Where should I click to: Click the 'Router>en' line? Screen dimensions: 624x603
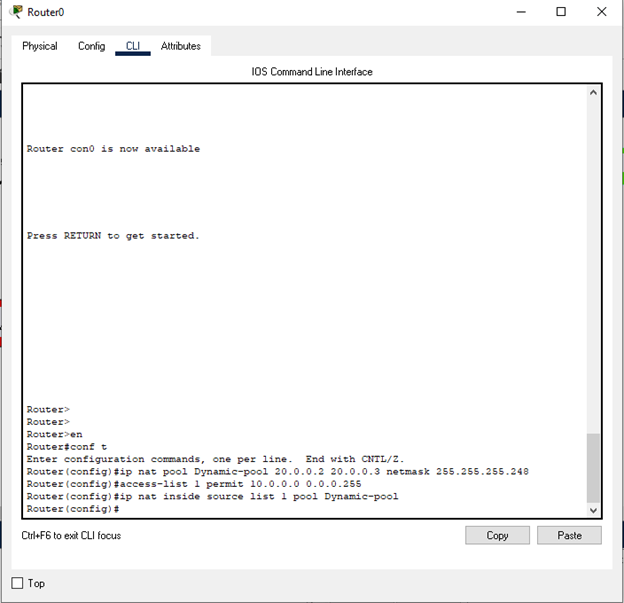point(55,434)
